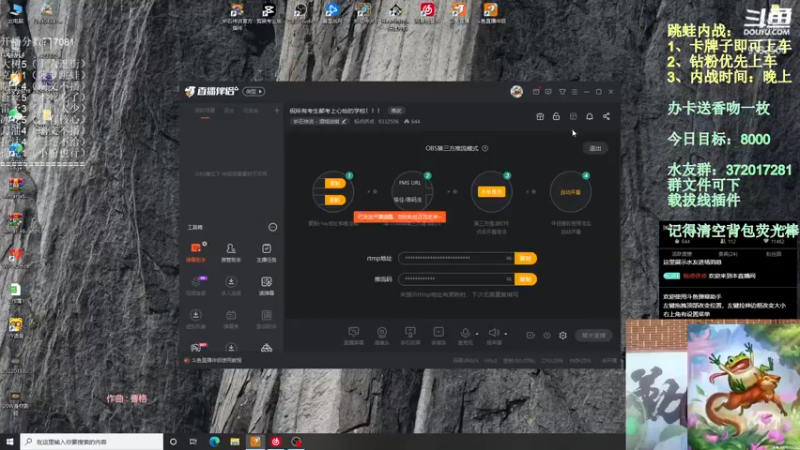This screenshot has height=450, width=800.
Task: Click the pencil edit icon on category tag
Action: pos(344,121)
